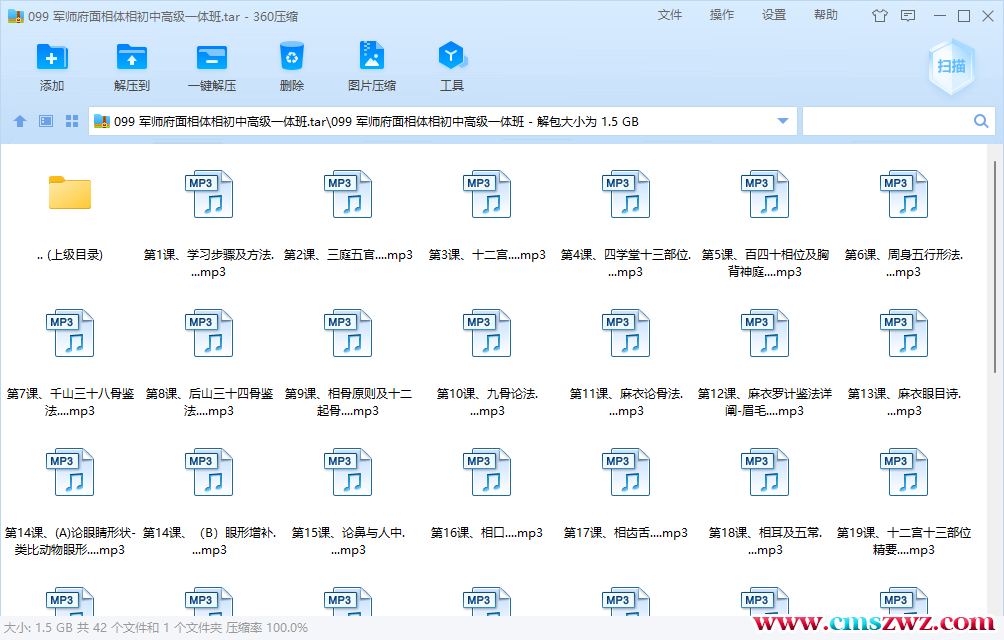
Task: Switch to large icon view mode
Action: pos(71,120)
